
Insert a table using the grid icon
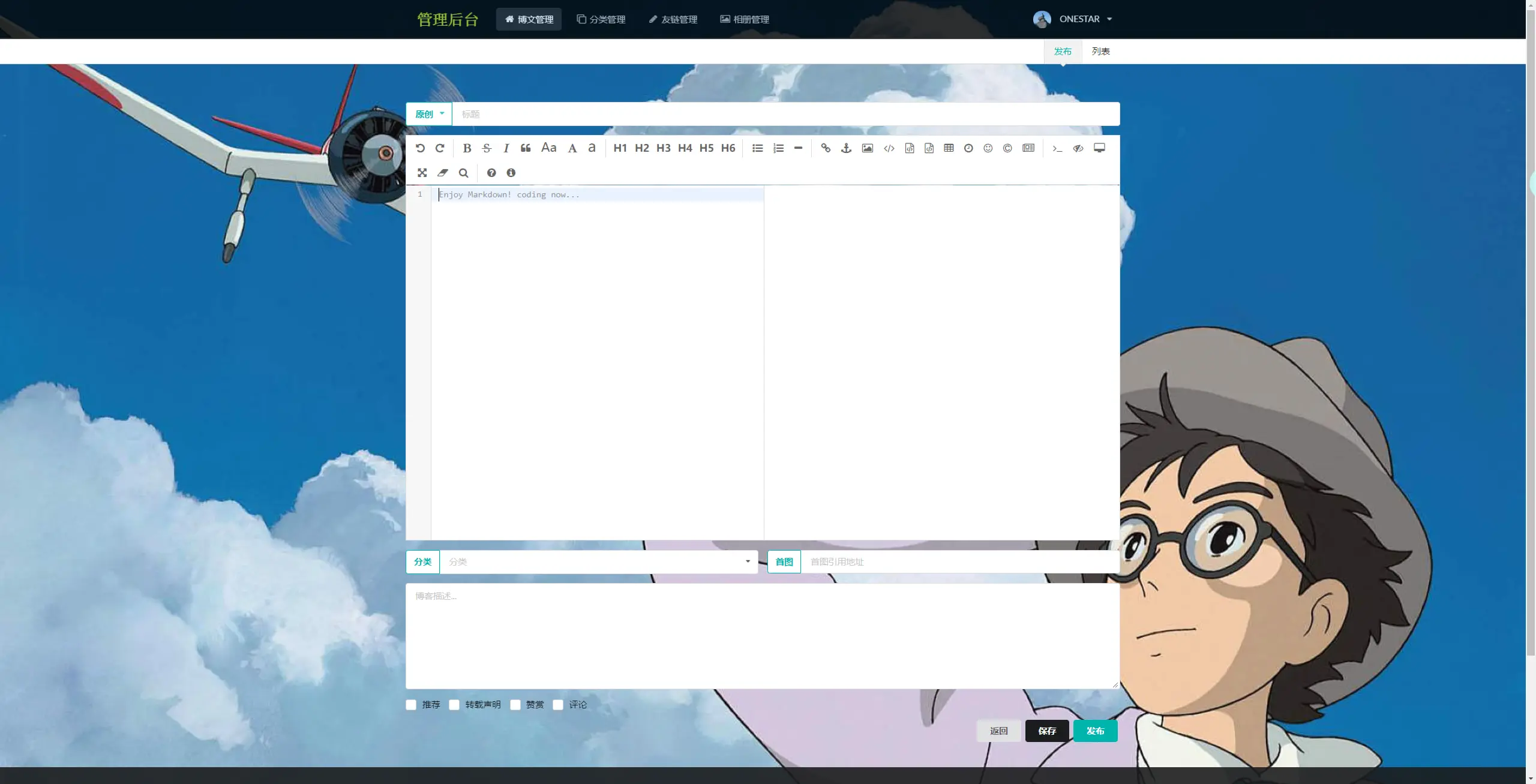(x=949, y=148)
